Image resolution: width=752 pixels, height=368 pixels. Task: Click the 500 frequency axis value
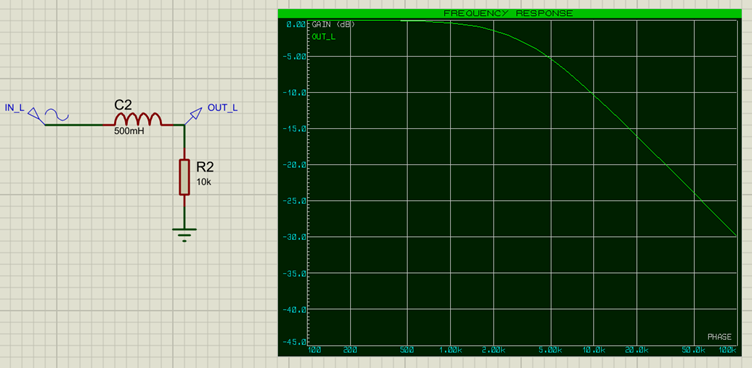(x=408, y=350)
